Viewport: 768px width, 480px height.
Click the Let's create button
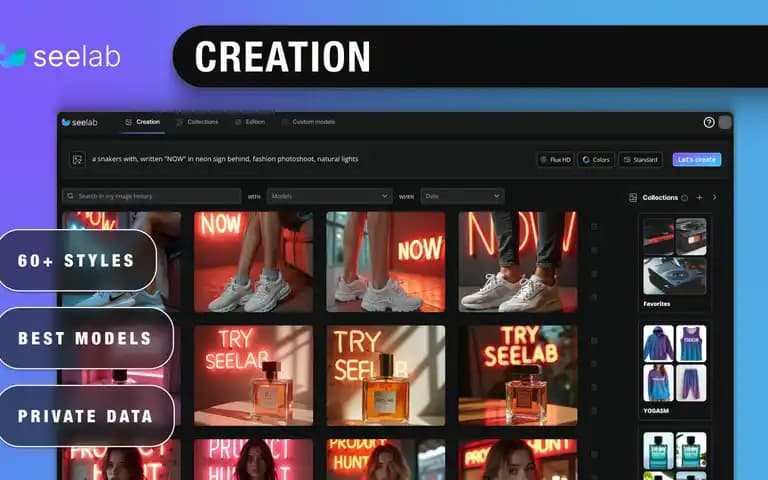[x=697, y=160]
